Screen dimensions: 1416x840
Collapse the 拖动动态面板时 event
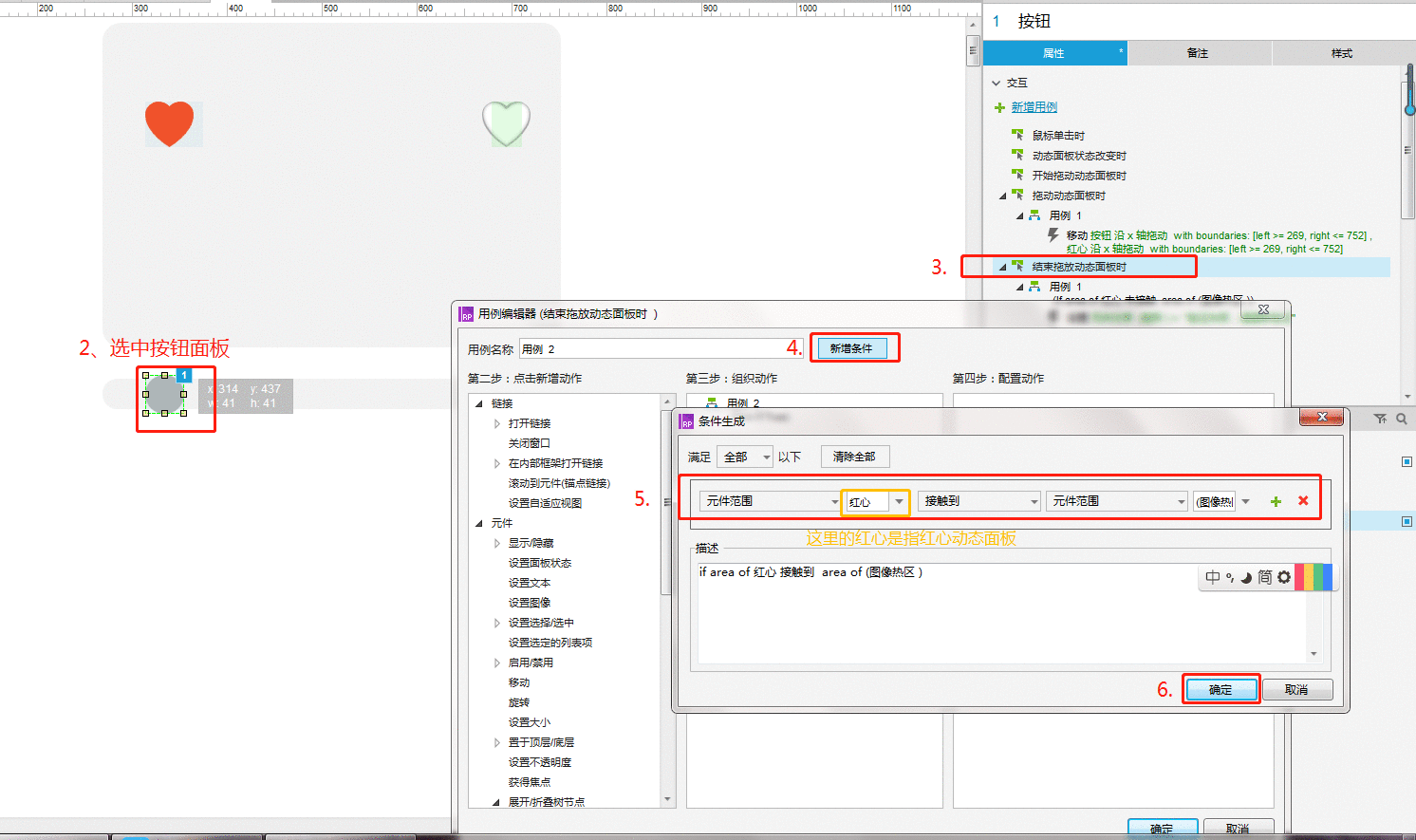coord(1003,196)
